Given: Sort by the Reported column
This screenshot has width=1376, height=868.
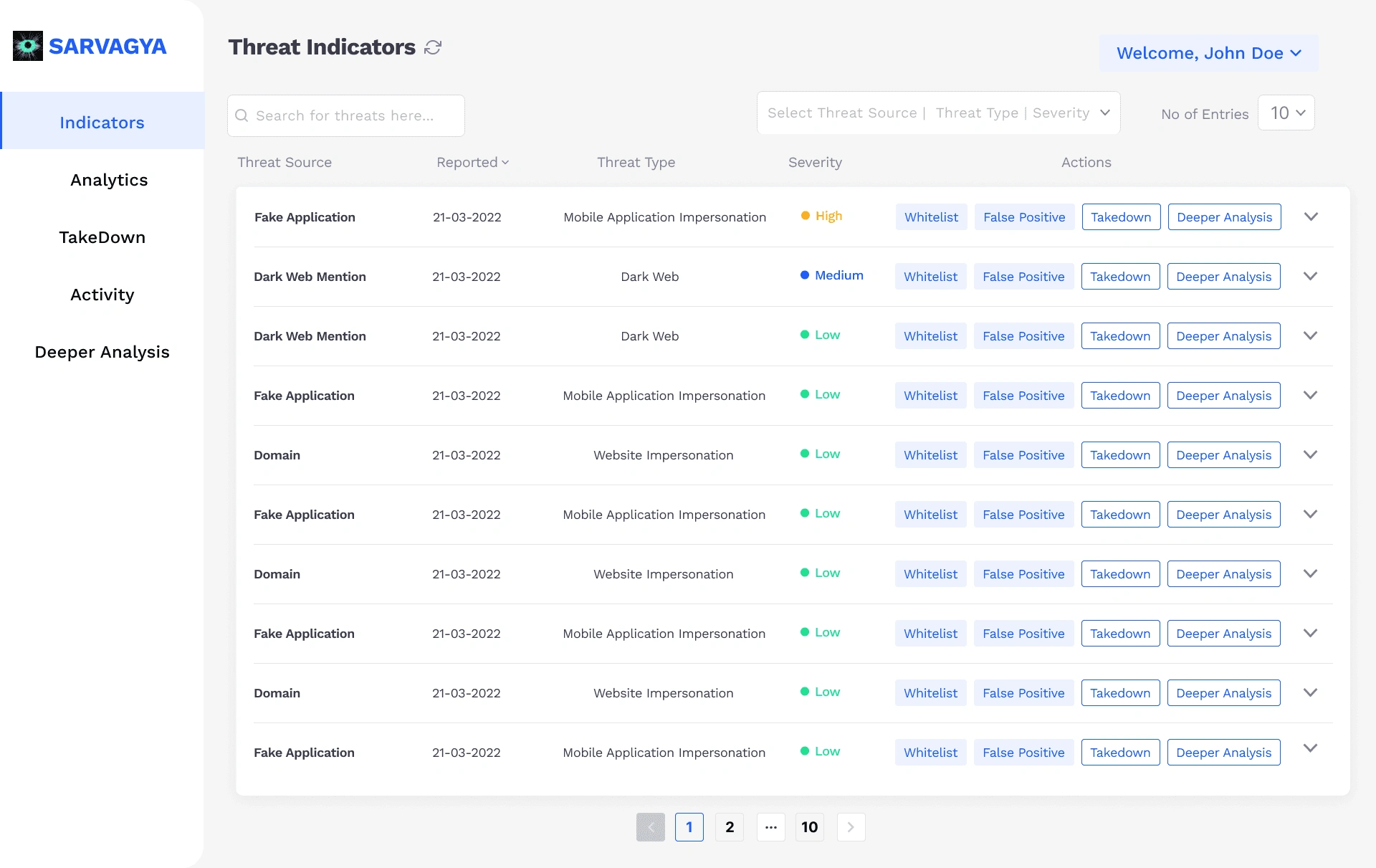Looking at the screenshot, I should click(473, 162).
